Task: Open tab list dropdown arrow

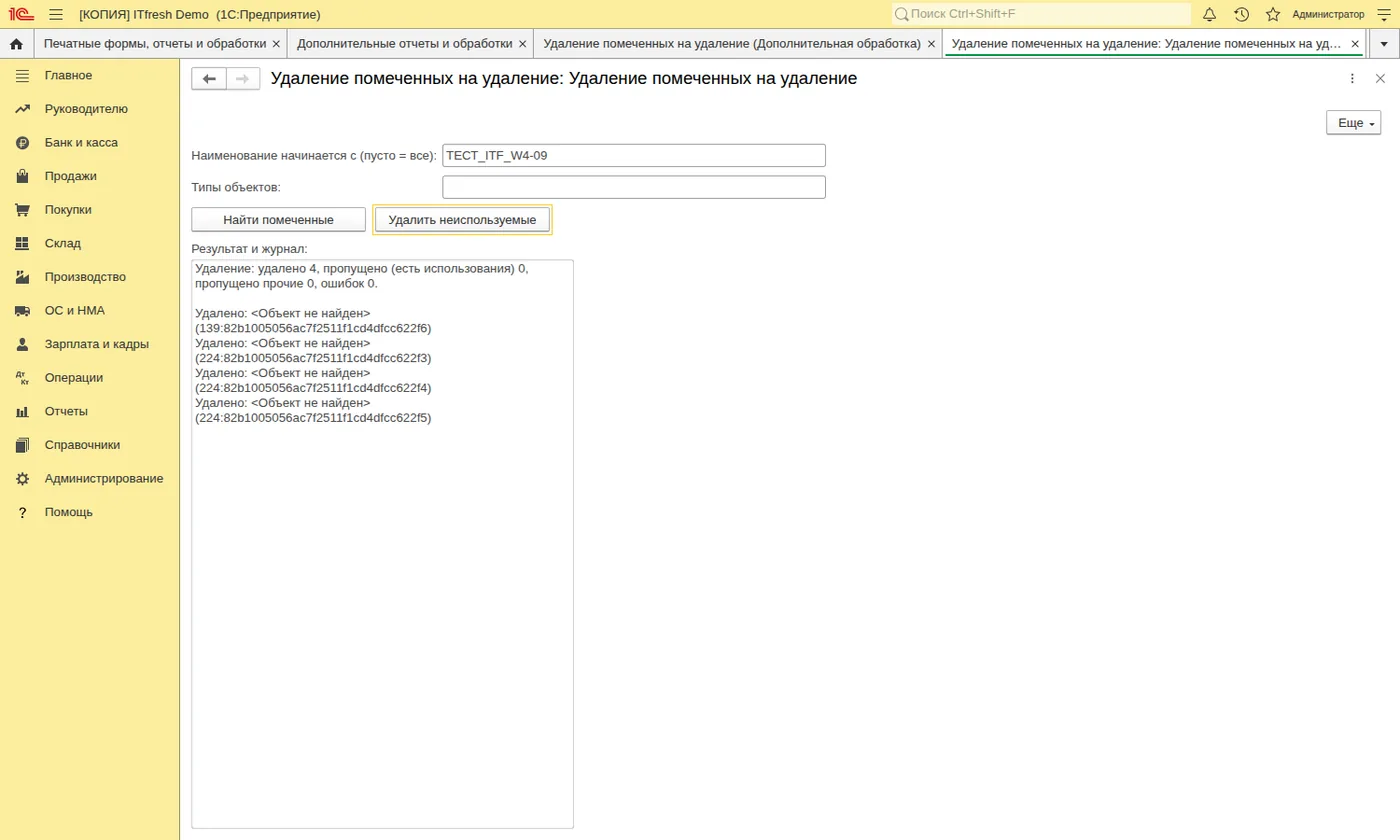Action: (1384, 44)
